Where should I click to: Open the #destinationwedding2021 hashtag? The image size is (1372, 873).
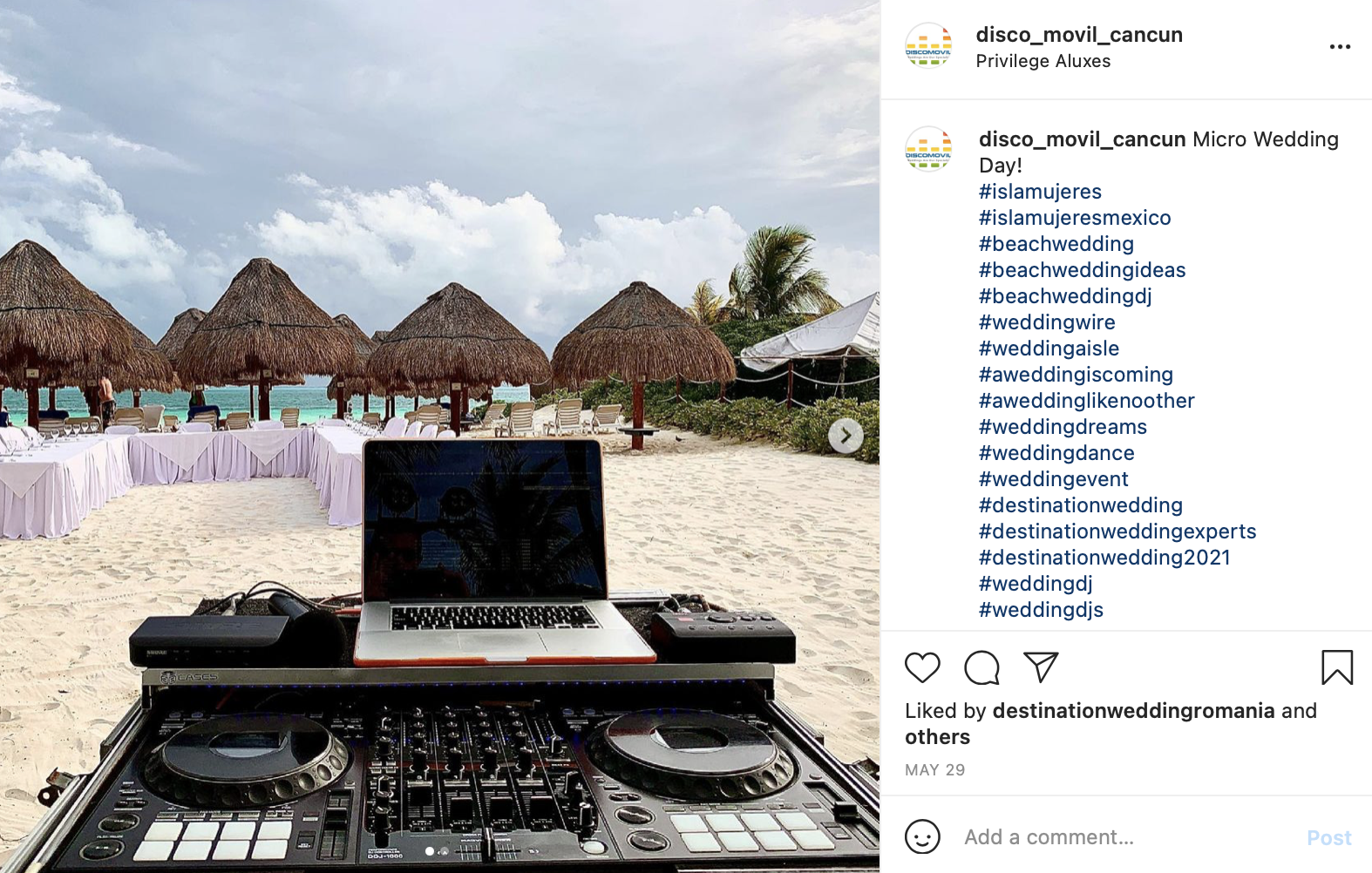(1104, 558)
